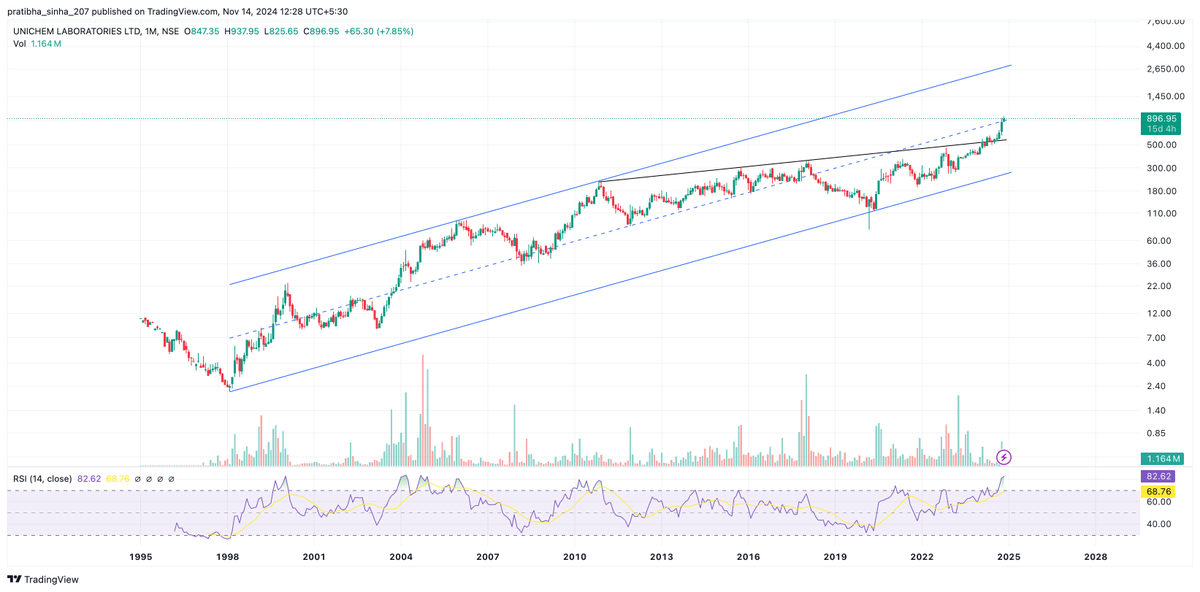
Task: Click the volume value tag 1.164M
Action: pos(1163,457)
